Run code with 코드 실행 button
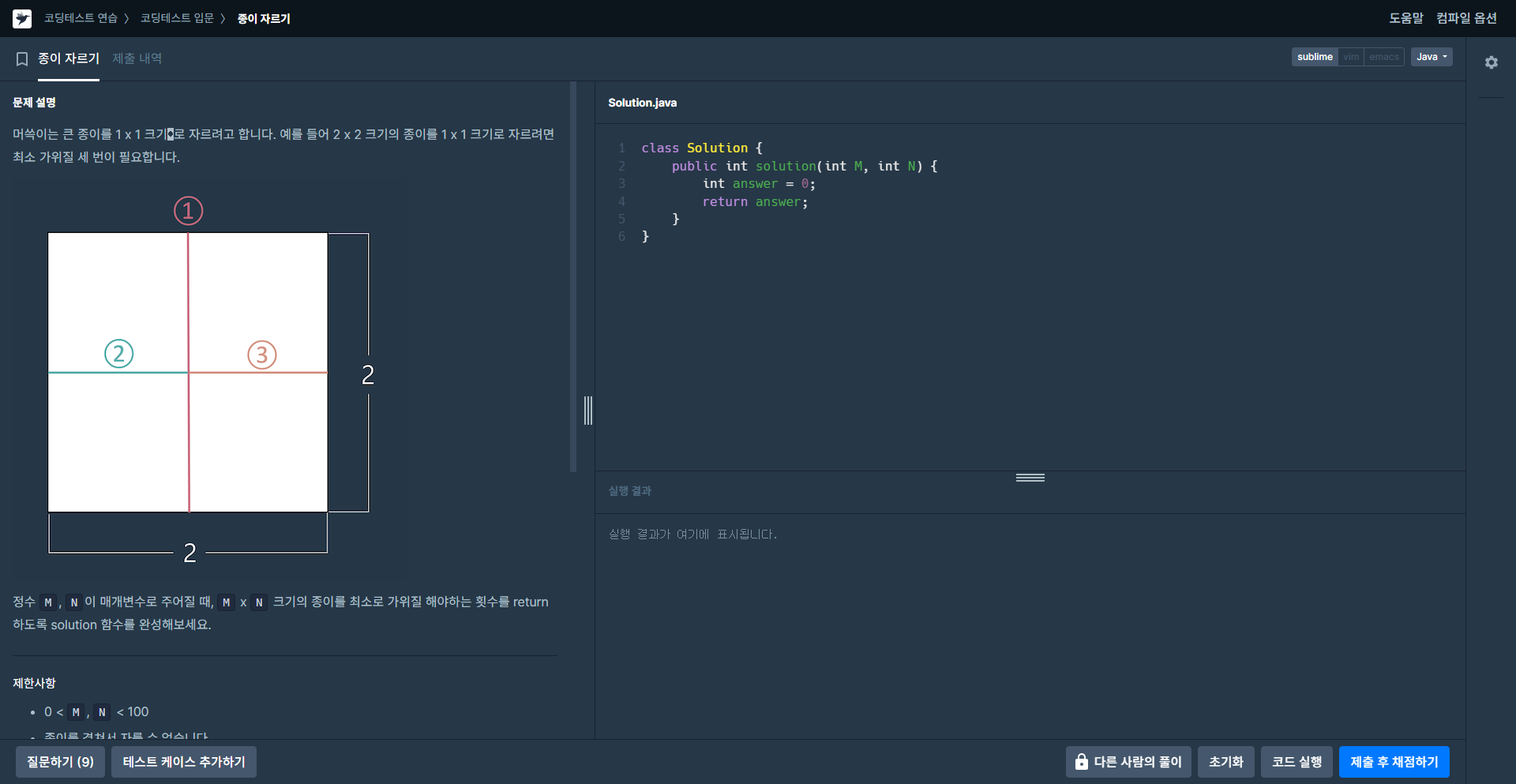 coord(1296,762)
